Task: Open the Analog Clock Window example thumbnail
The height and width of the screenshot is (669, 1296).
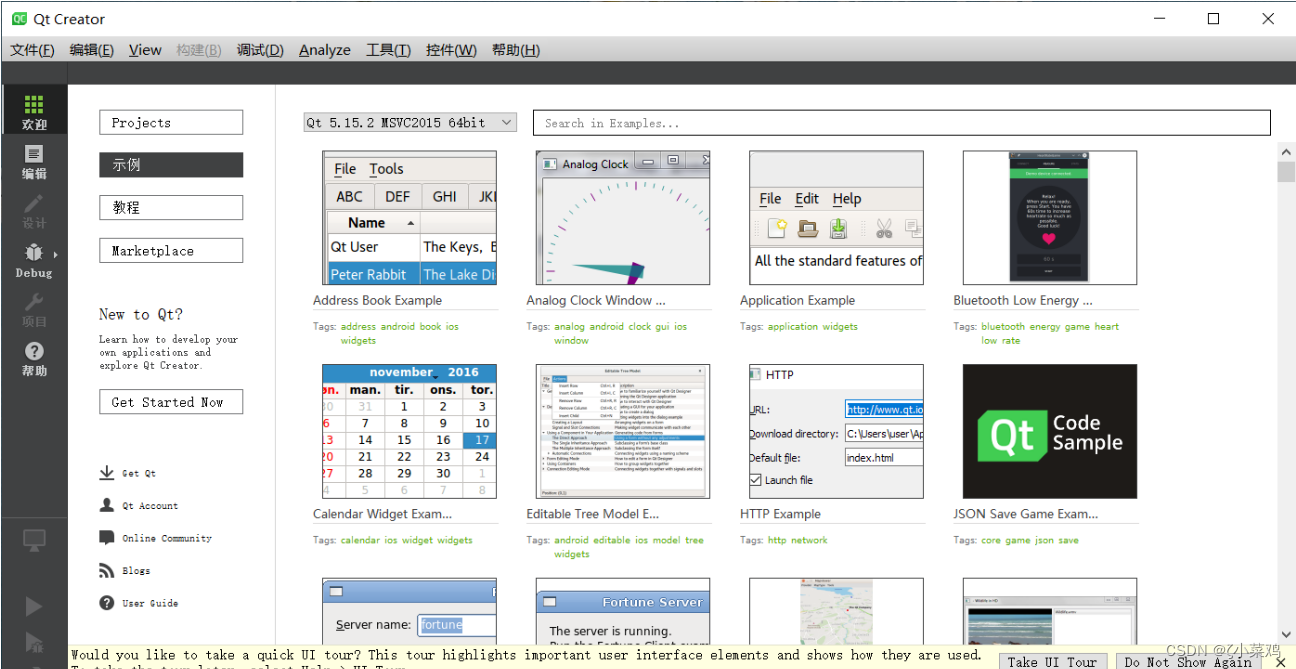Action: click(x=623, y=218)
